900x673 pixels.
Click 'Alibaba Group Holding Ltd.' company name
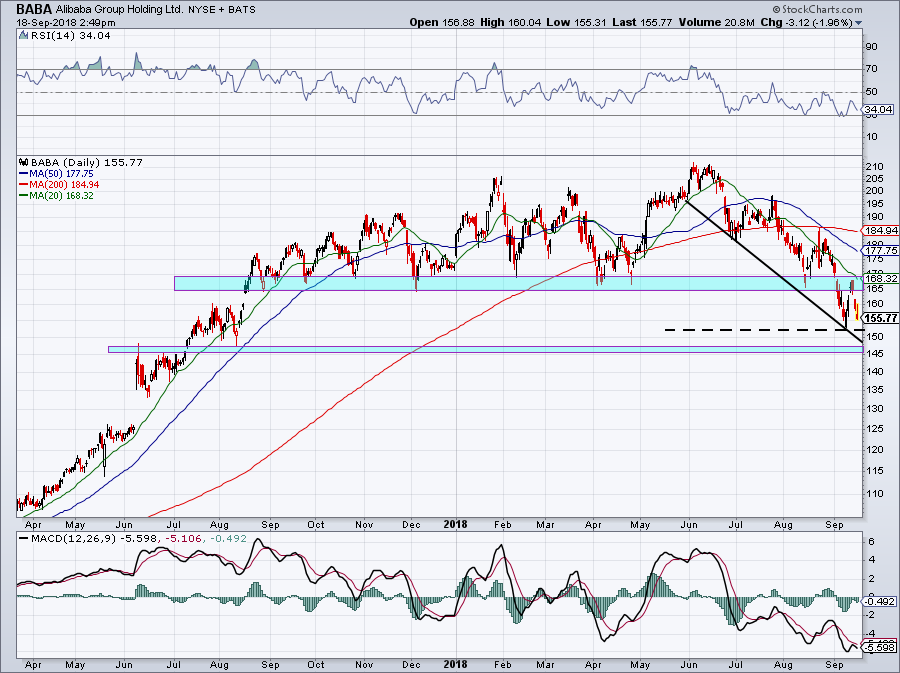coord(119,10)
